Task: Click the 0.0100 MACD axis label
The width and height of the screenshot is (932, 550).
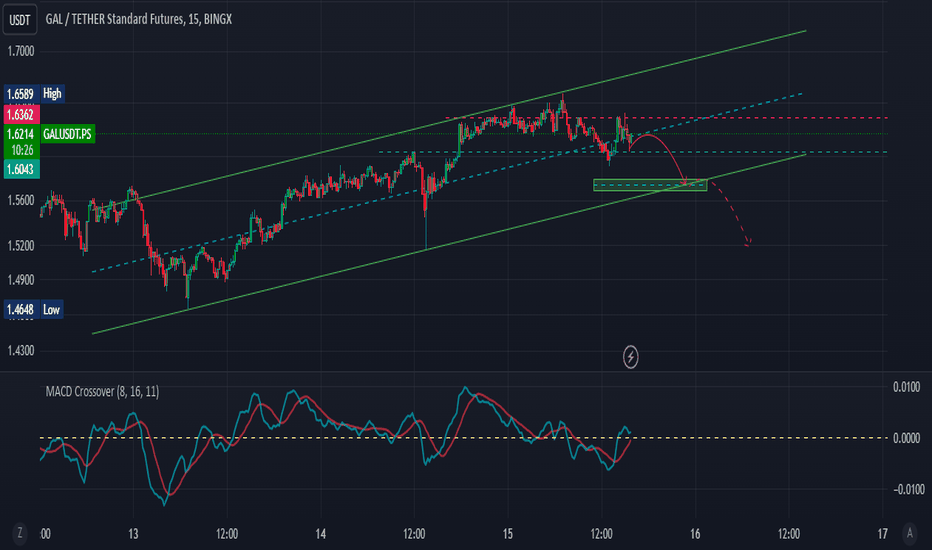Action: 906,387
